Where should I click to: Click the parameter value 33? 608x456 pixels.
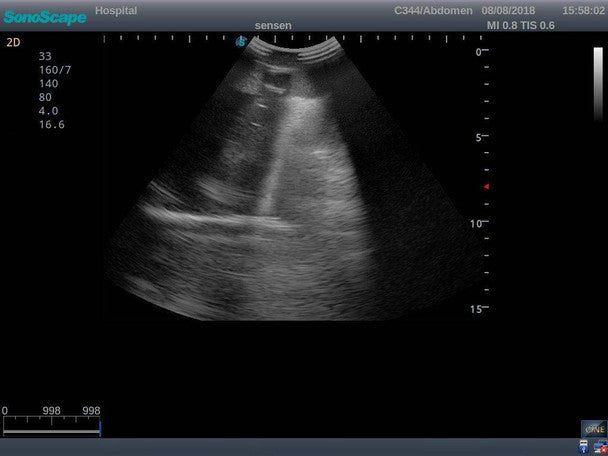pos(45,56)
